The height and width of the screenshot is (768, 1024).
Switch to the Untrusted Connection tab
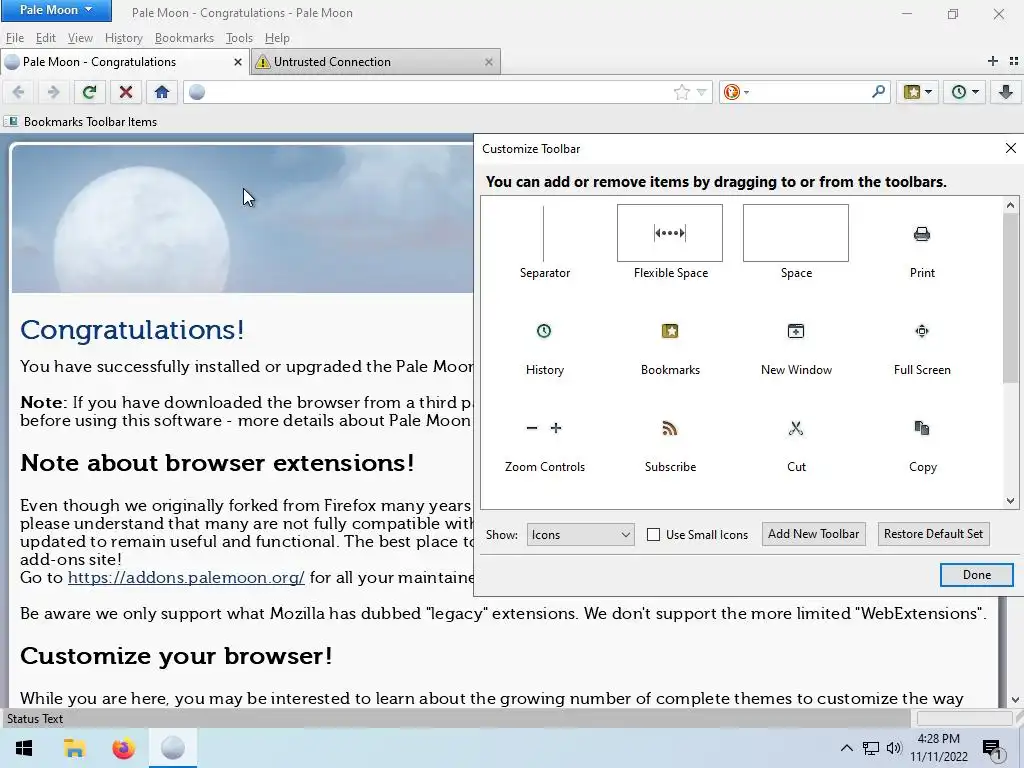375,61
